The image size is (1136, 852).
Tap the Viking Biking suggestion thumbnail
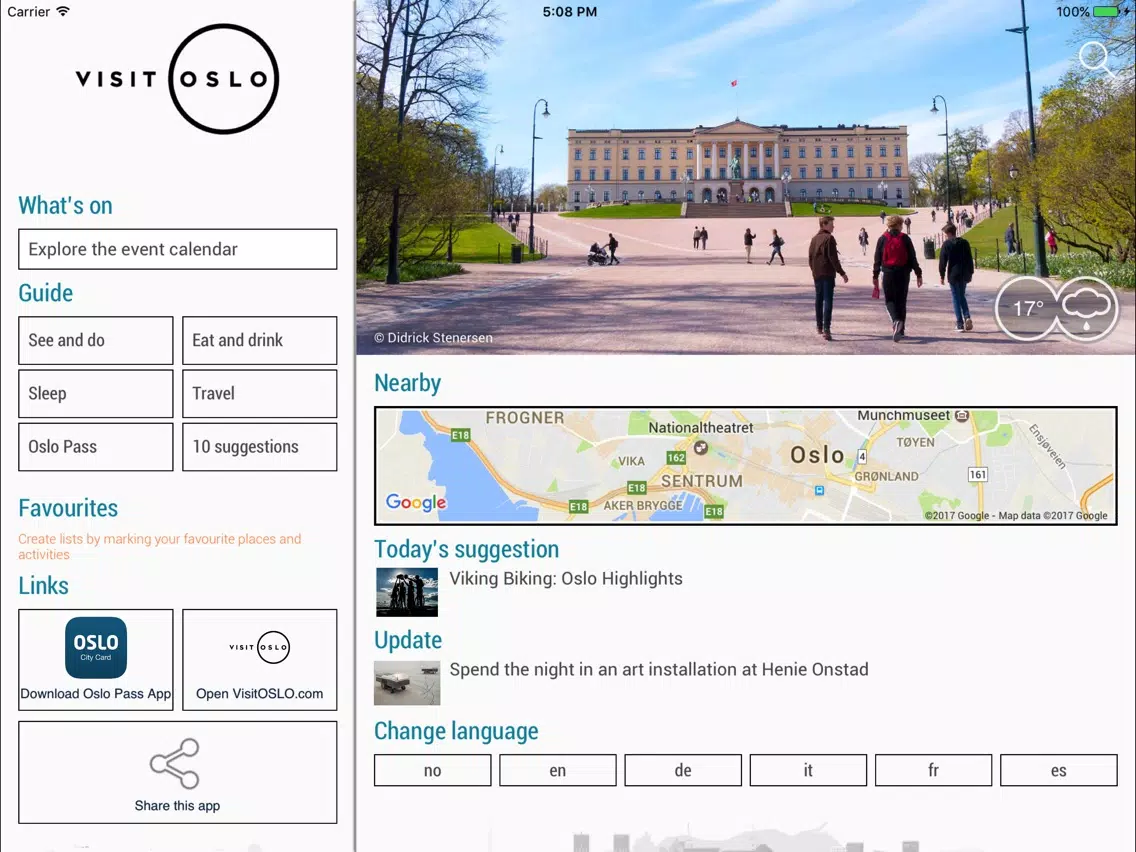407,592
